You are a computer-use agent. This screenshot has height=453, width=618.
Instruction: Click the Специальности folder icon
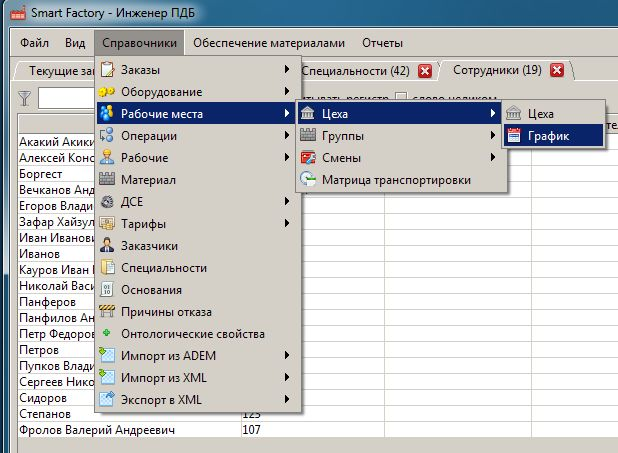tap(107, 268)
